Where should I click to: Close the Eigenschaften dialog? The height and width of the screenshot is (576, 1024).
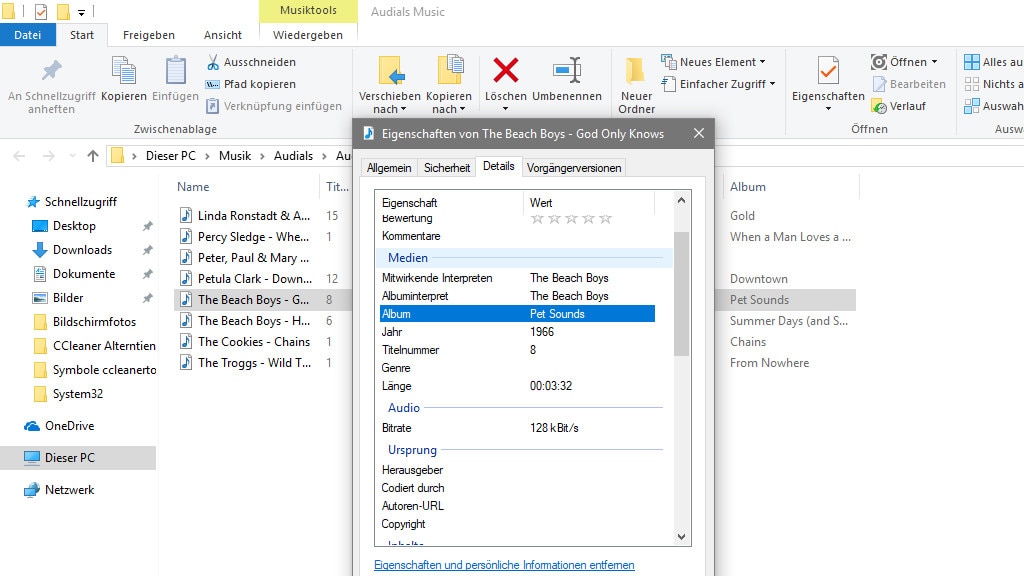coord(699,133)
